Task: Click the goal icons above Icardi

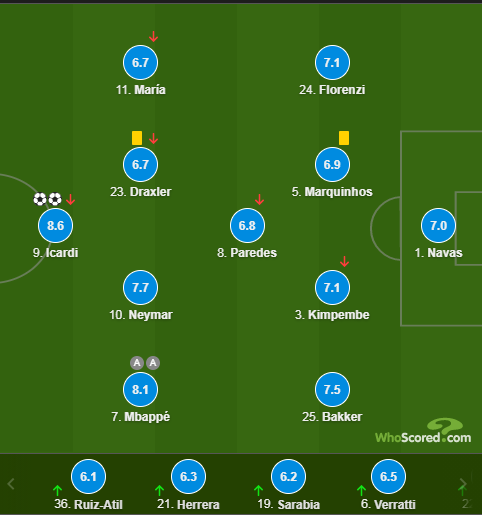Action: click(x=47, y=199)
